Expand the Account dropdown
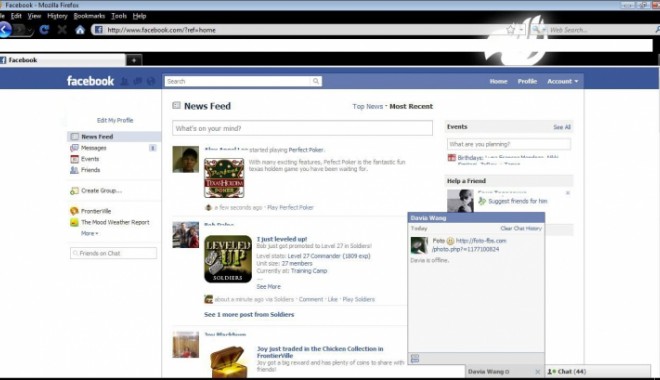Viewport: 660px width, 380px height. pos(562,81)
